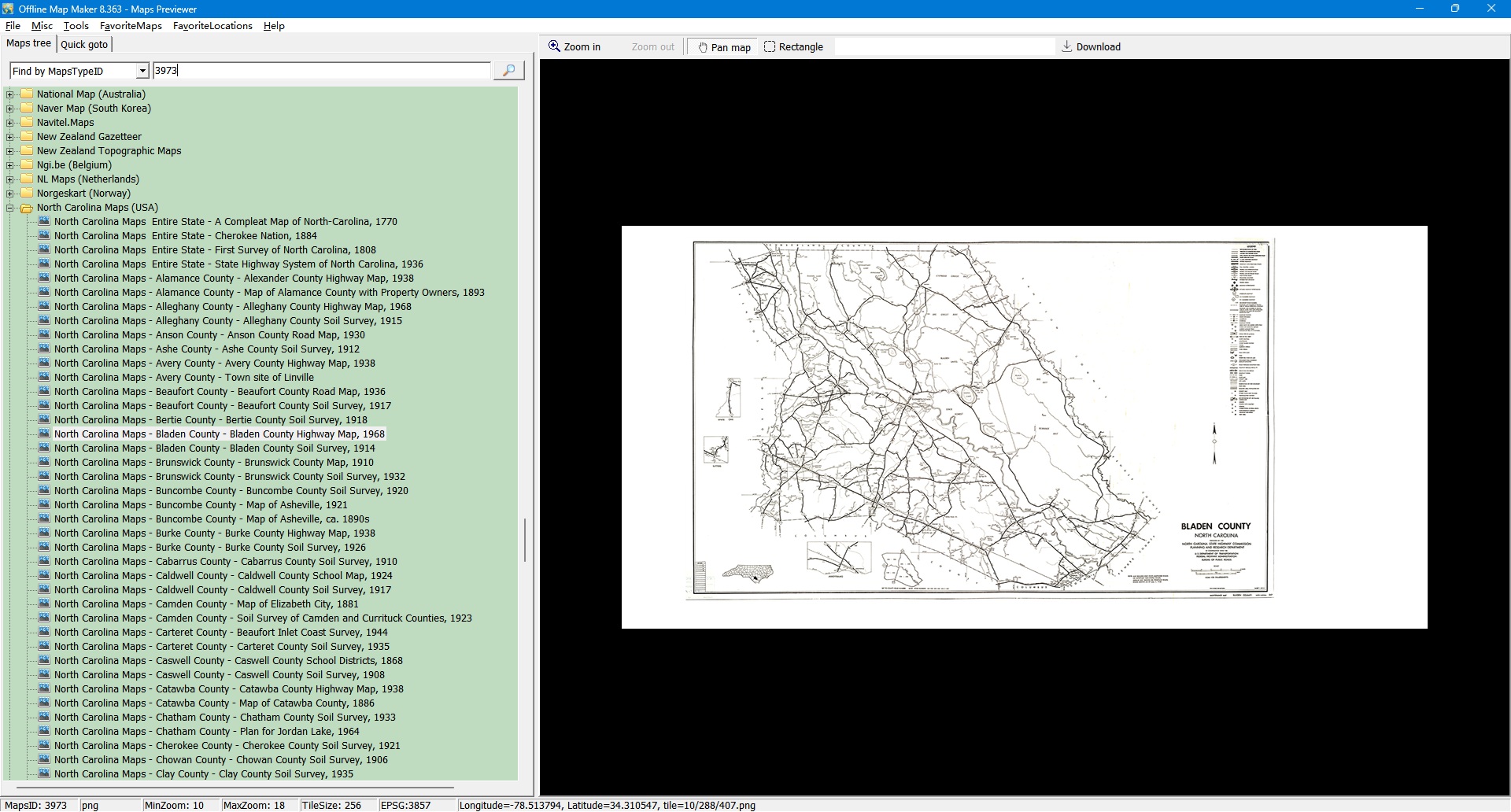This screenshot has width=1511, height=812.
Task: Click the Bladen County Soil Survey 1914 map icon
Action: point(44,448)
